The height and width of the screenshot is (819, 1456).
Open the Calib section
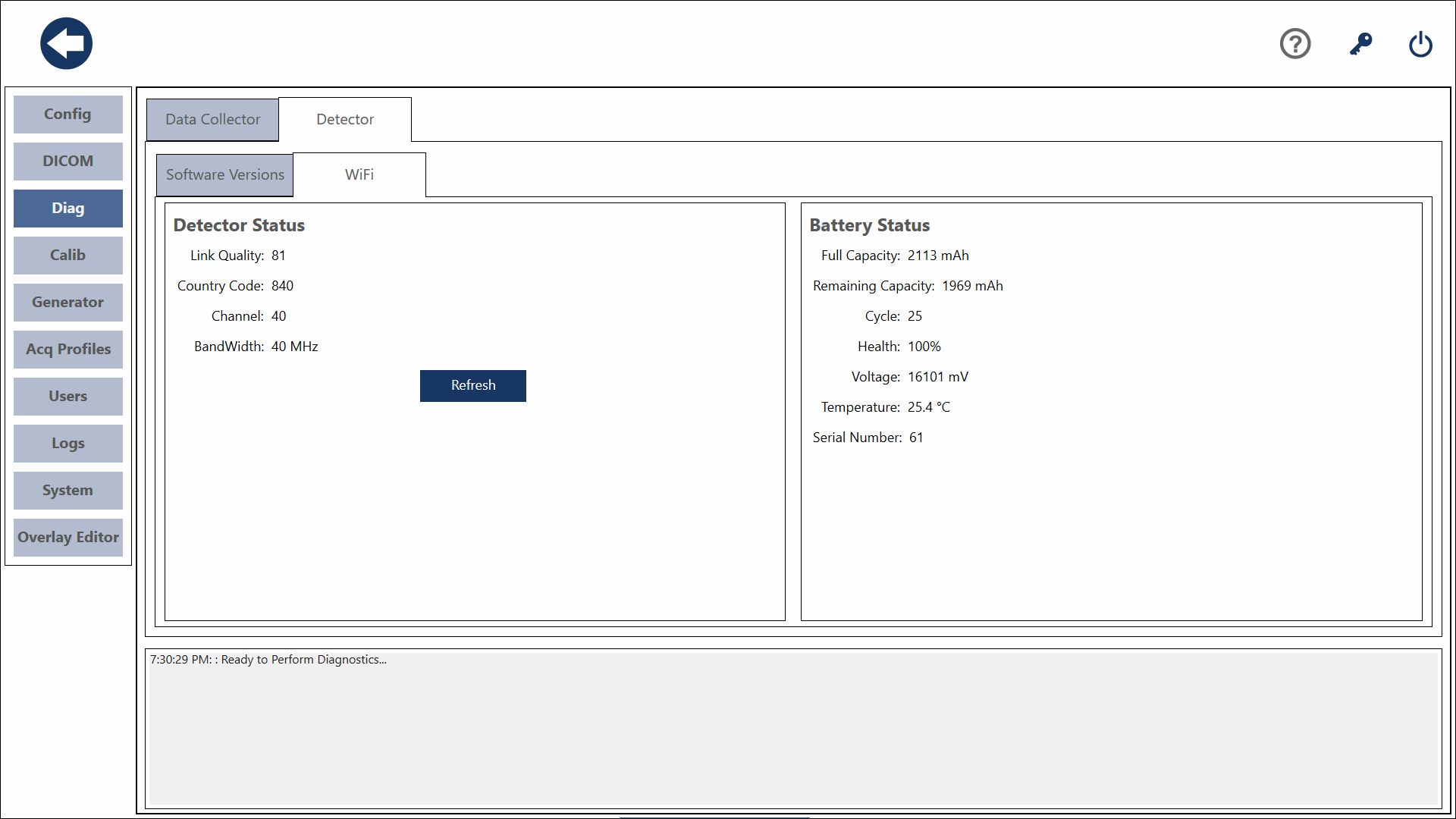click(x=67, y=255)
